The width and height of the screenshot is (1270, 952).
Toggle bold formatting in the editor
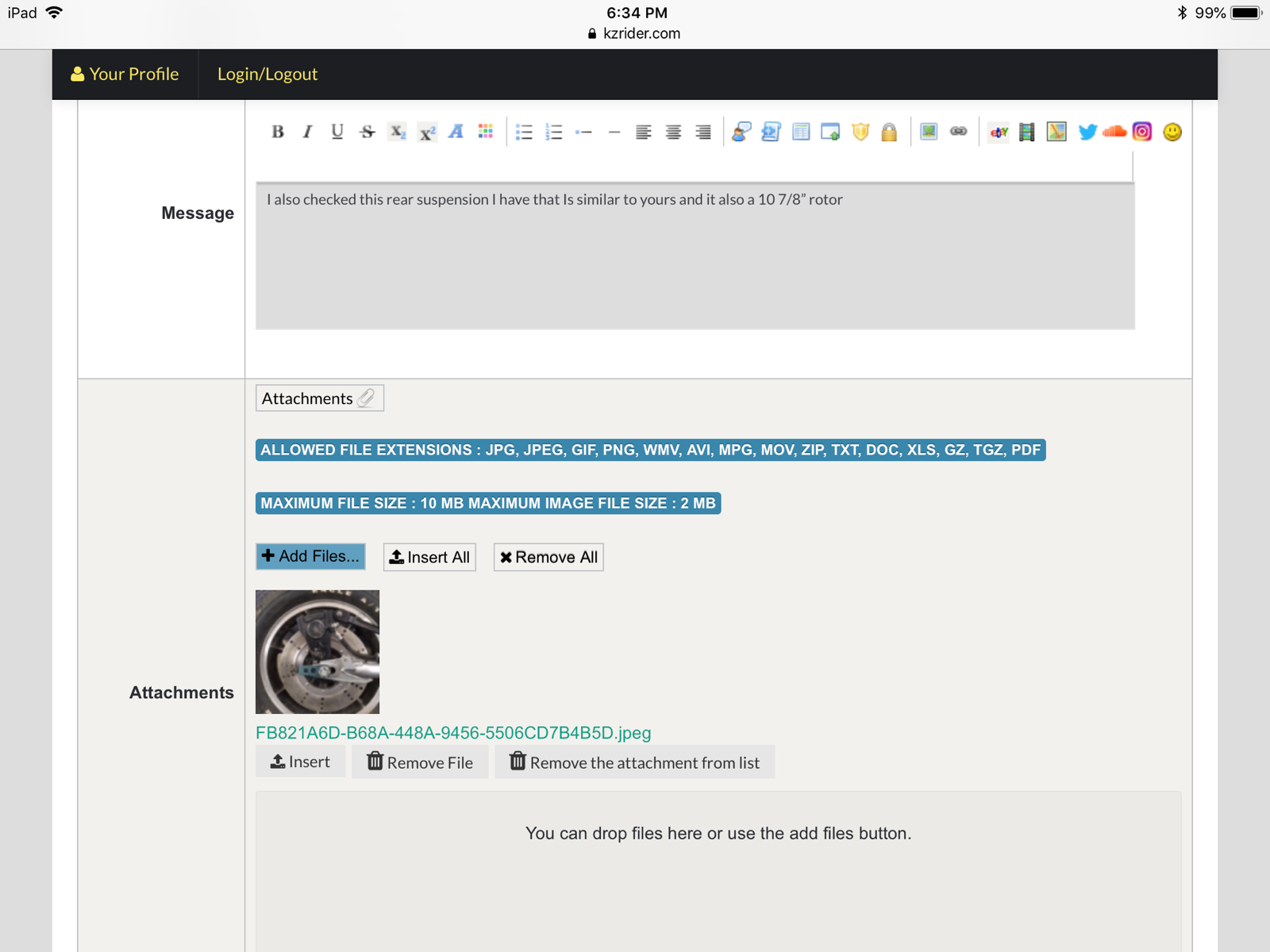pyautogui.click(x=278, y=132)
